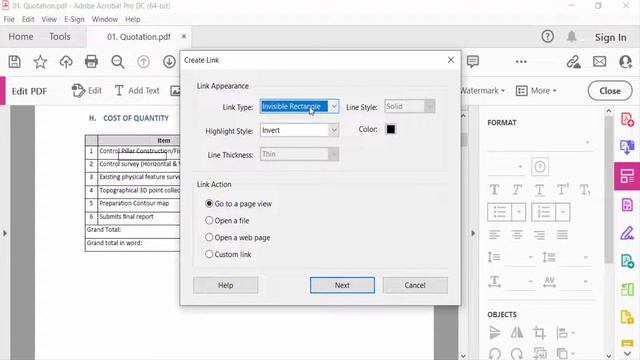Open the Highlight Style dropdown
The height and width of the screenshot is (360, 640).
[x=299, y=130]
